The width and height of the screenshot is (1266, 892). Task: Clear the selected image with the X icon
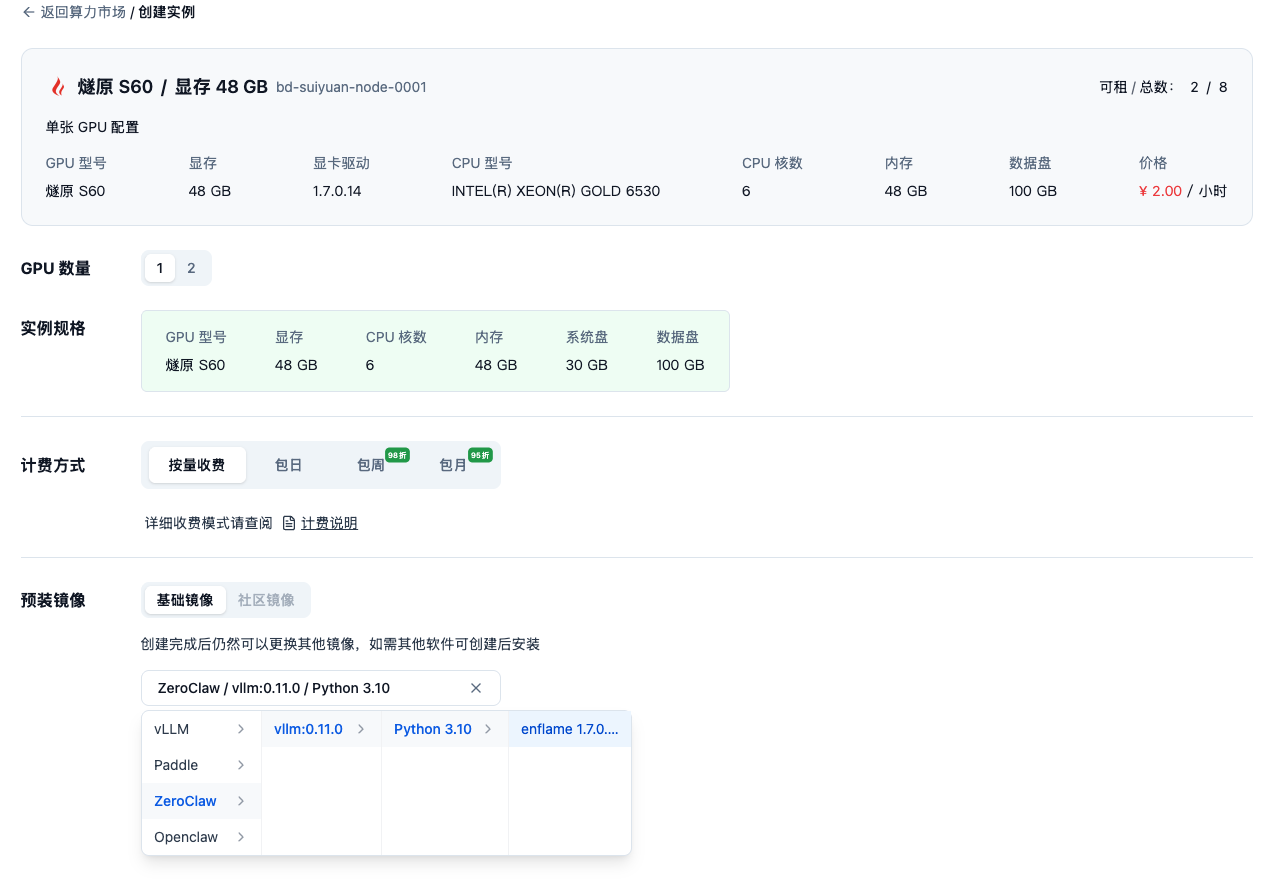pos(476,688)
